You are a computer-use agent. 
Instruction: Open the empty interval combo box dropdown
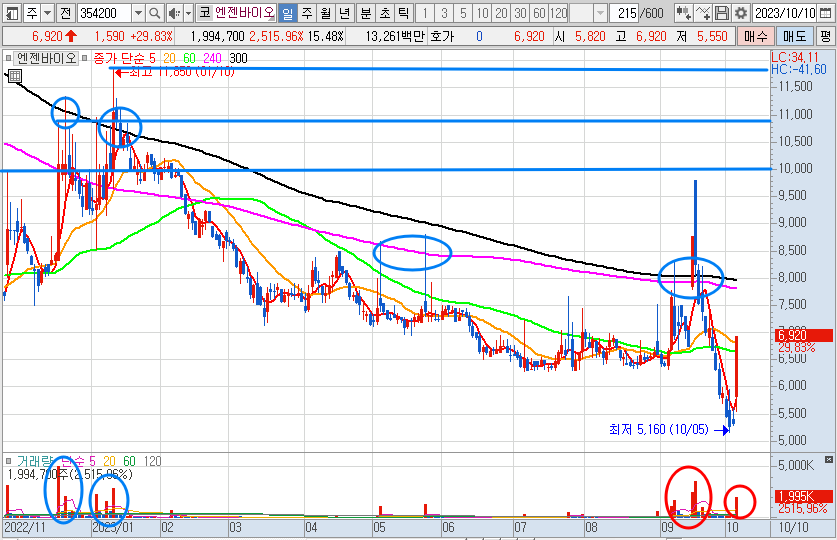pyautogui.click(x=601, y=13)
